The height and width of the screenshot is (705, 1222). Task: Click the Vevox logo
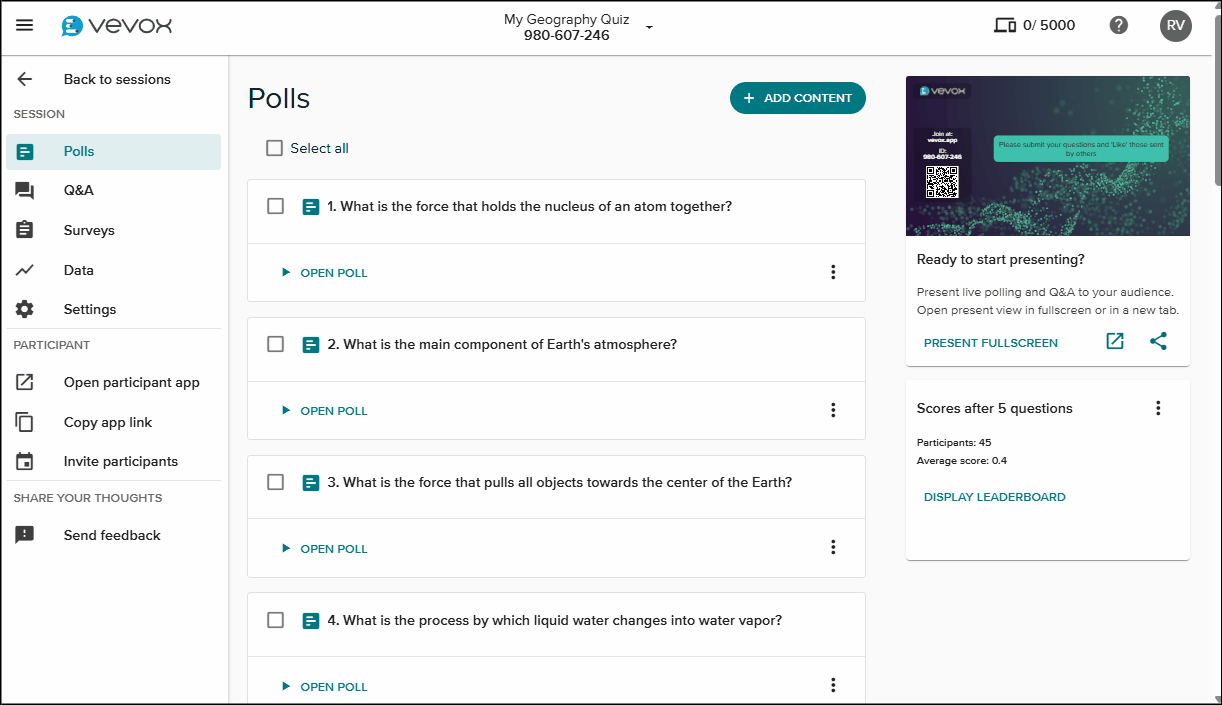point(116,26)
